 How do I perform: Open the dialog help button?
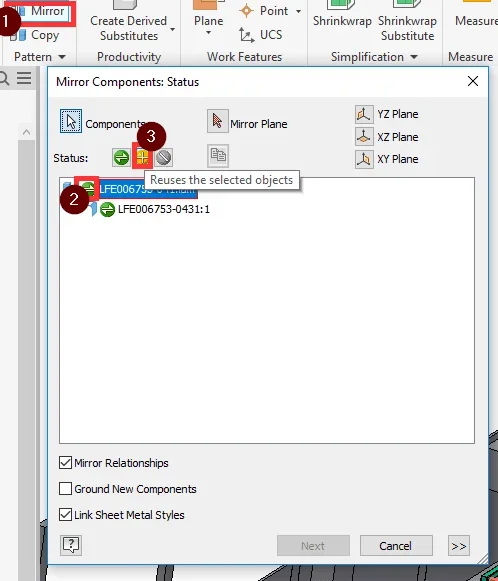[71, 545]
